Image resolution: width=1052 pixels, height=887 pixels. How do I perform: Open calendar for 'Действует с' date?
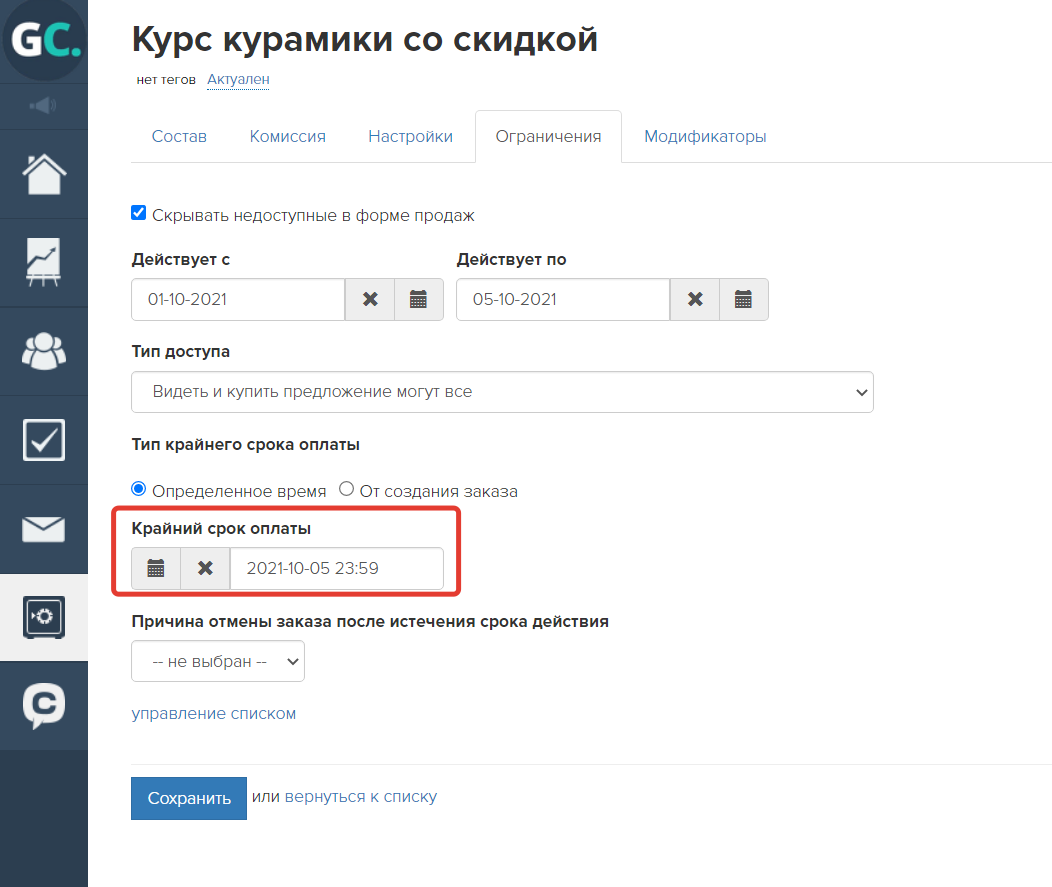point(419,299)
